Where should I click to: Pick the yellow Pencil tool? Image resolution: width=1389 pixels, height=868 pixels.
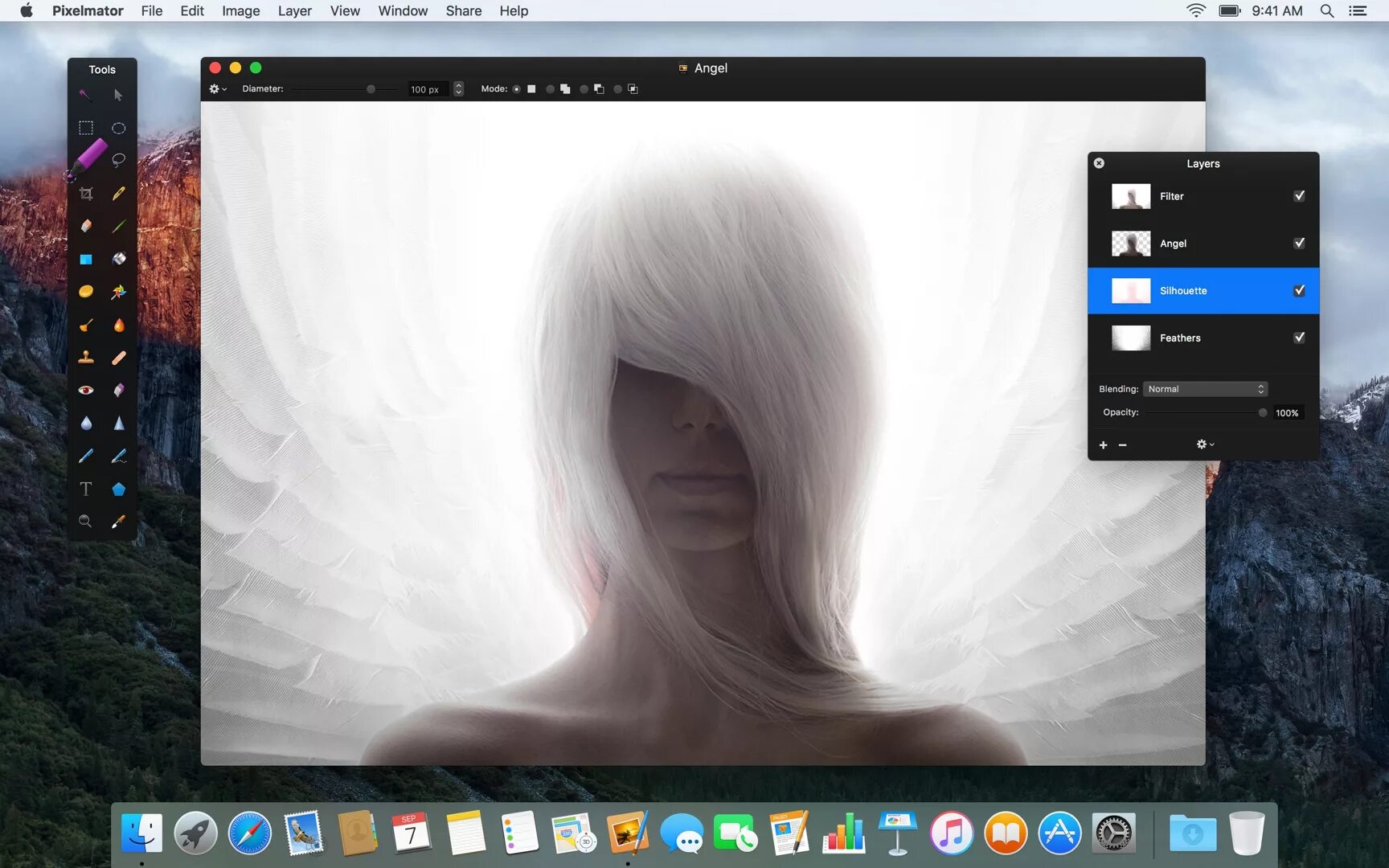[x=118, y=194]
